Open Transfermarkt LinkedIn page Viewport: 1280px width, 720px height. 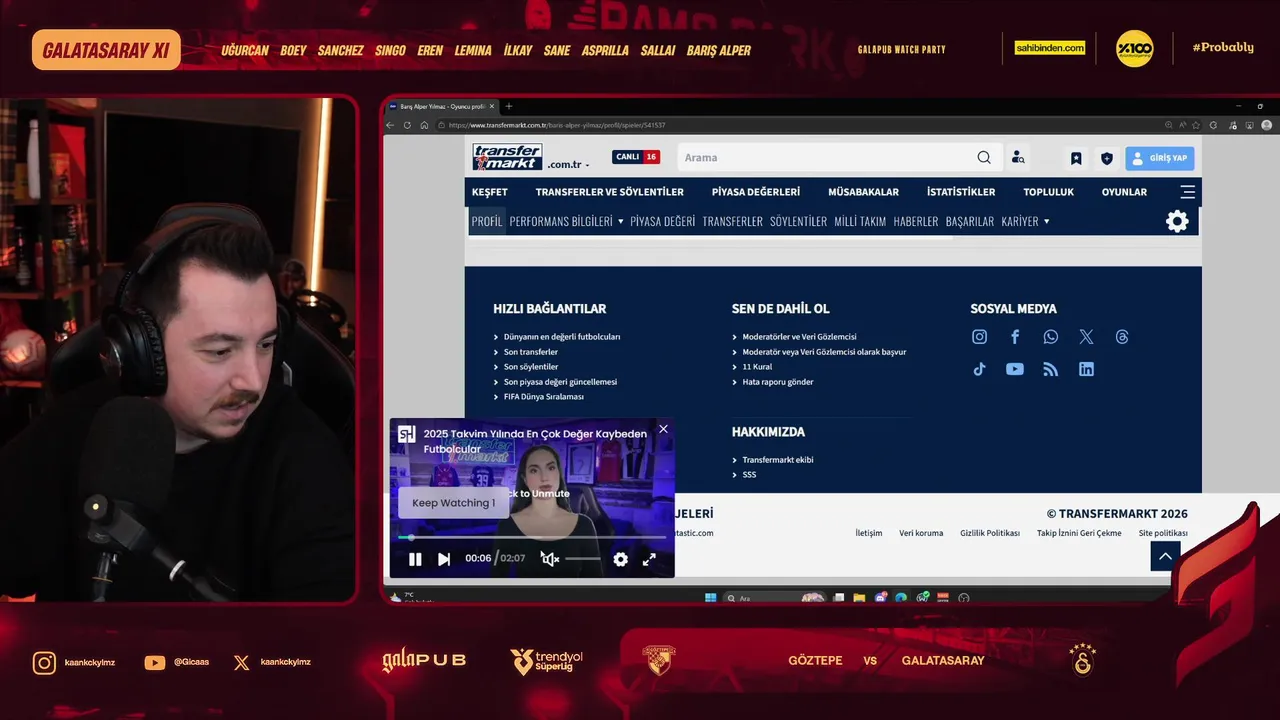pyautogui.click(x=1086, y=369)
